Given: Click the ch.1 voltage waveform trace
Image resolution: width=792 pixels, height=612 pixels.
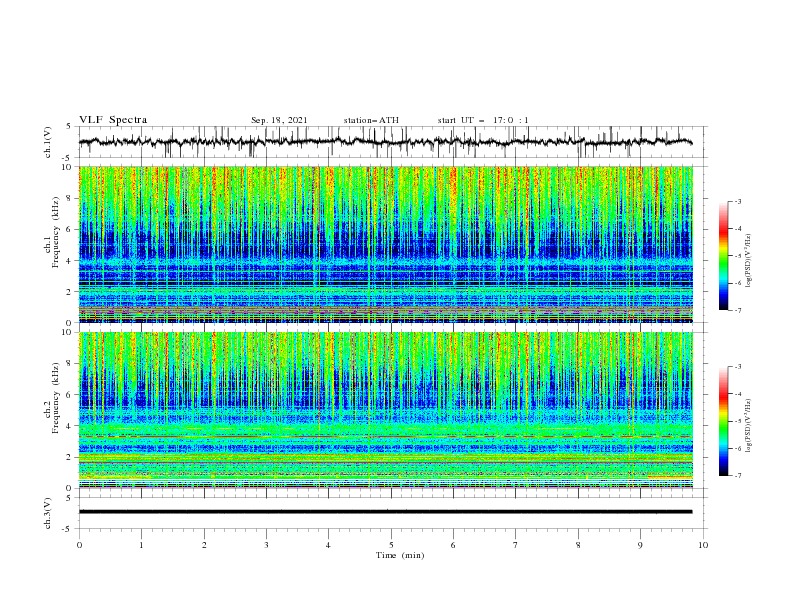Looking at the screenshot, I should [385, 142].
